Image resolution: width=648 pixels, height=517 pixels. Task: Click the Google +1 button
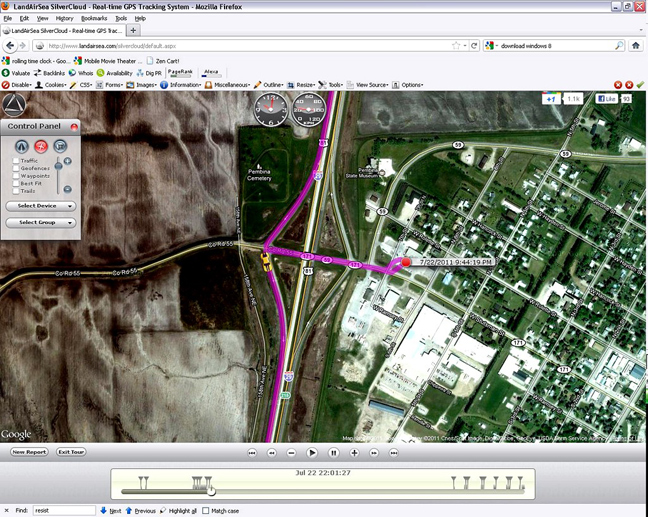pyautogui.click(x=551, y=99)
